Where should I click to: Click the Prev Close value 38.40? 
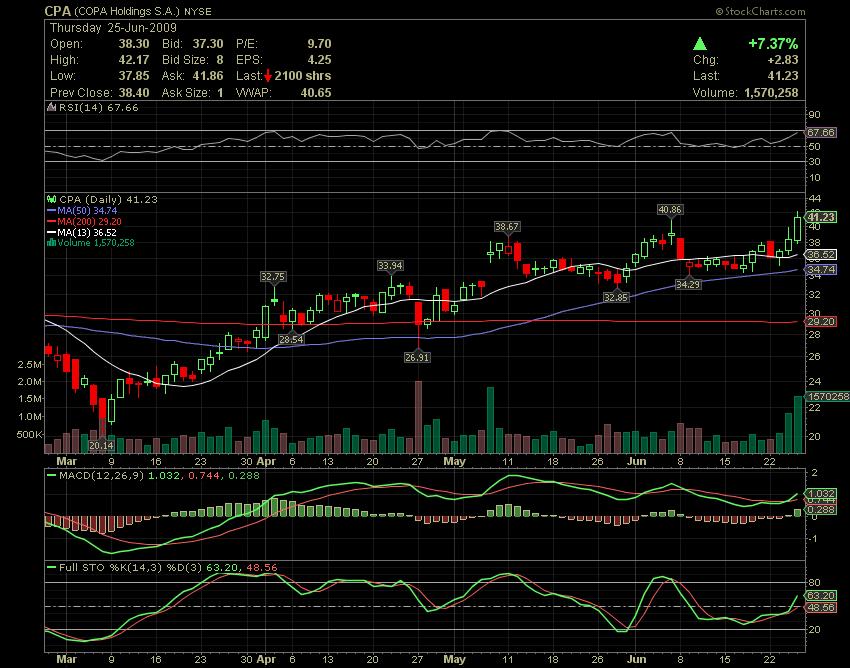coord(133,93)
